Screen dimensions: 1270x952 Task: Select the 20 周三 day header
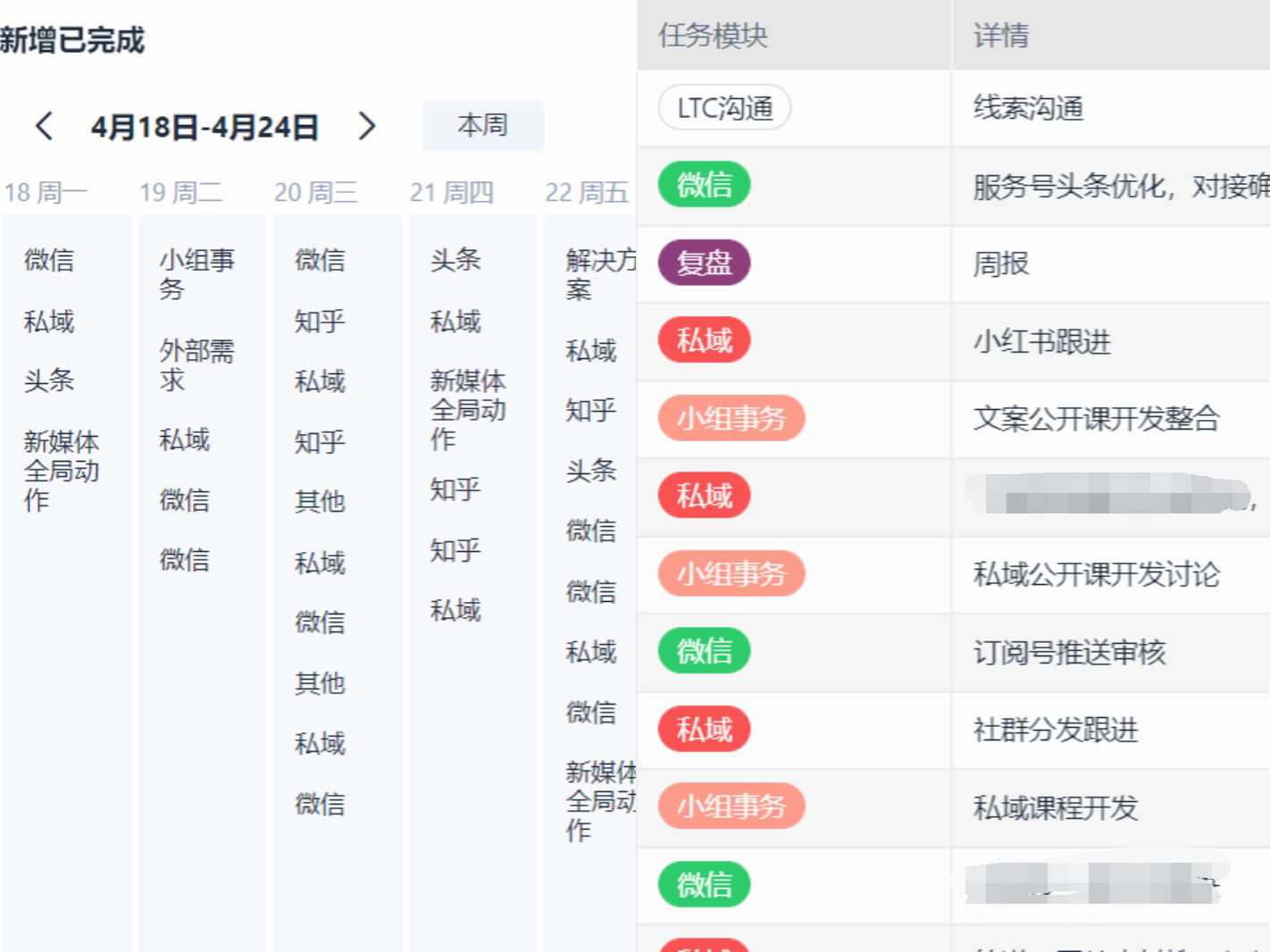tap(316, 192)
